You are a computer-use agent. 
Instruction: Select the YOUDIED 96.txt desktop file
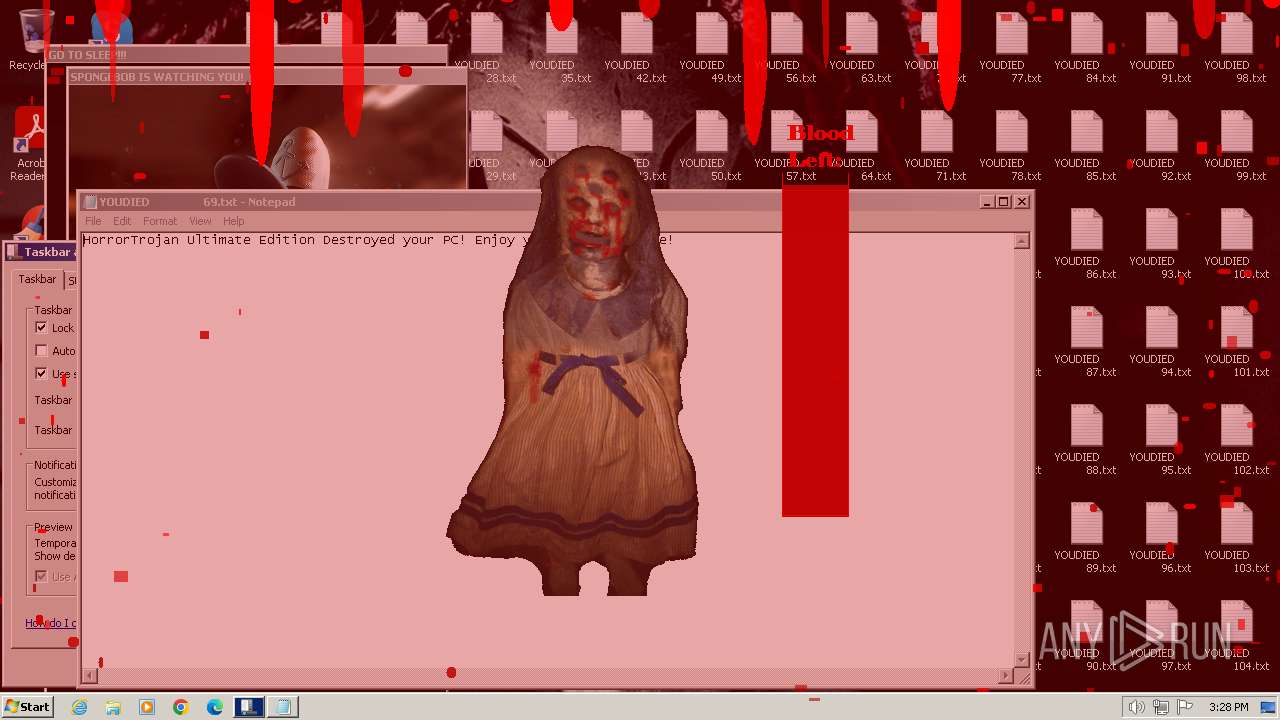pyautogui.click(x=1161, y=538)
